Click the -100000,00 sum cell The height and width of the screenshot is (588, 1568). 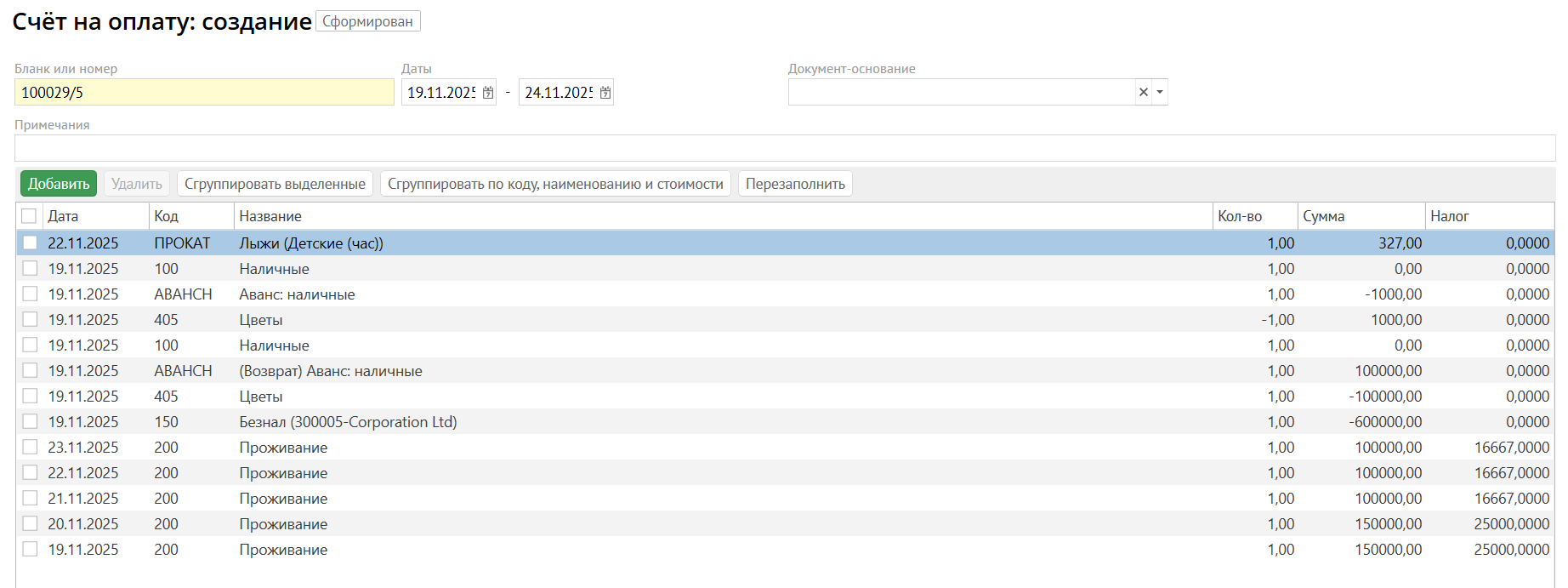pos(1361,396)
